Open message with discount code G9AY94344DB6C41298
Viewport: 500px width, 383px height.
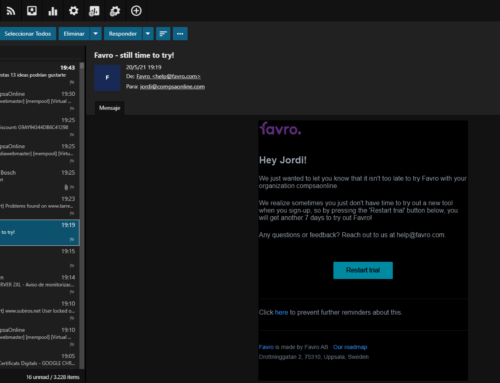click(39, 127)
